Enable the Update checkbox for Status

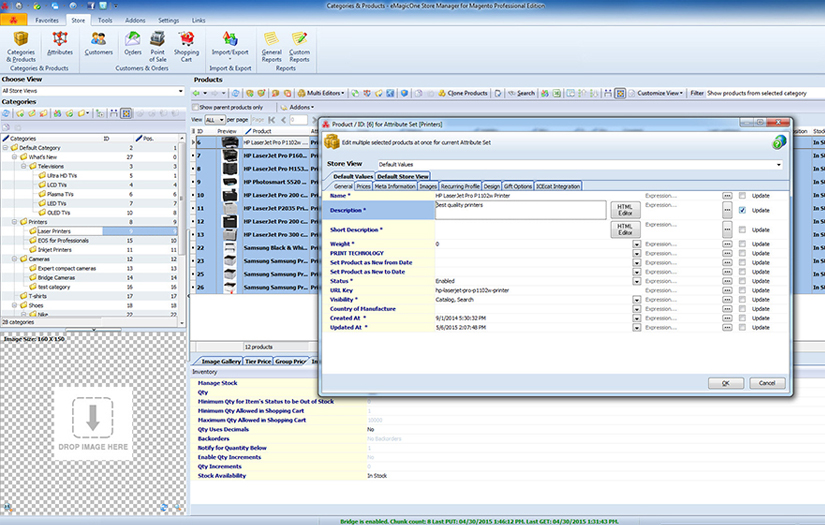pos(742,281)
